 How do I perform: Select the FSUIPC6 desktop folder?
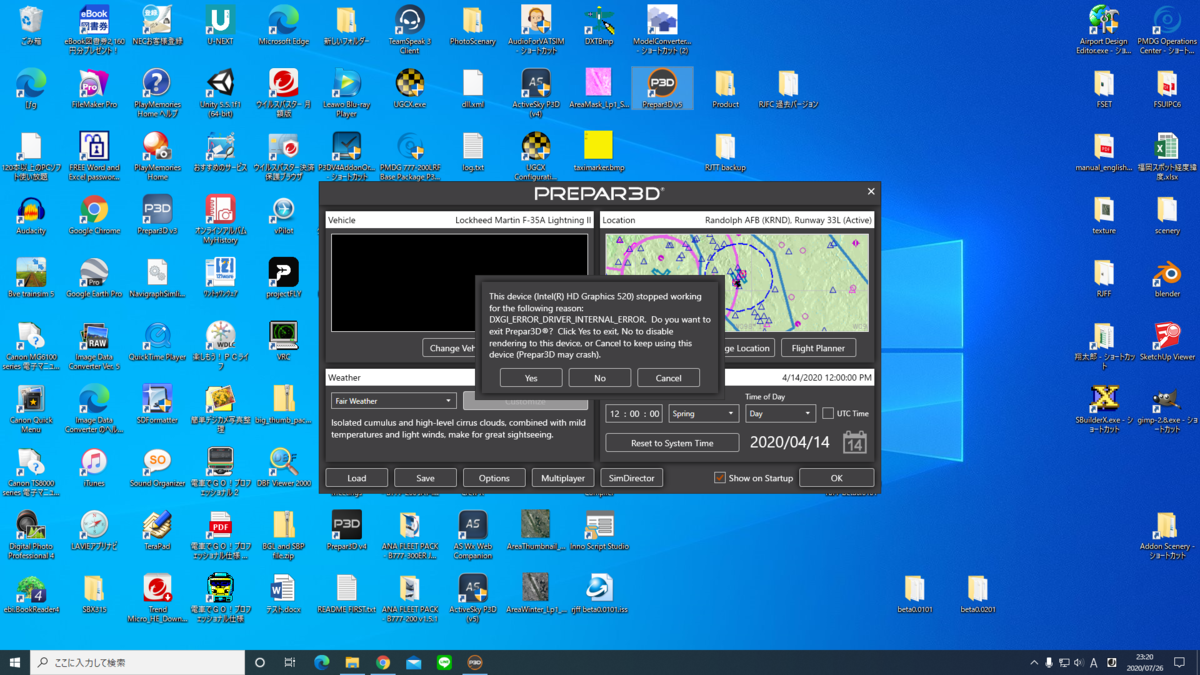pos(1166,89)
